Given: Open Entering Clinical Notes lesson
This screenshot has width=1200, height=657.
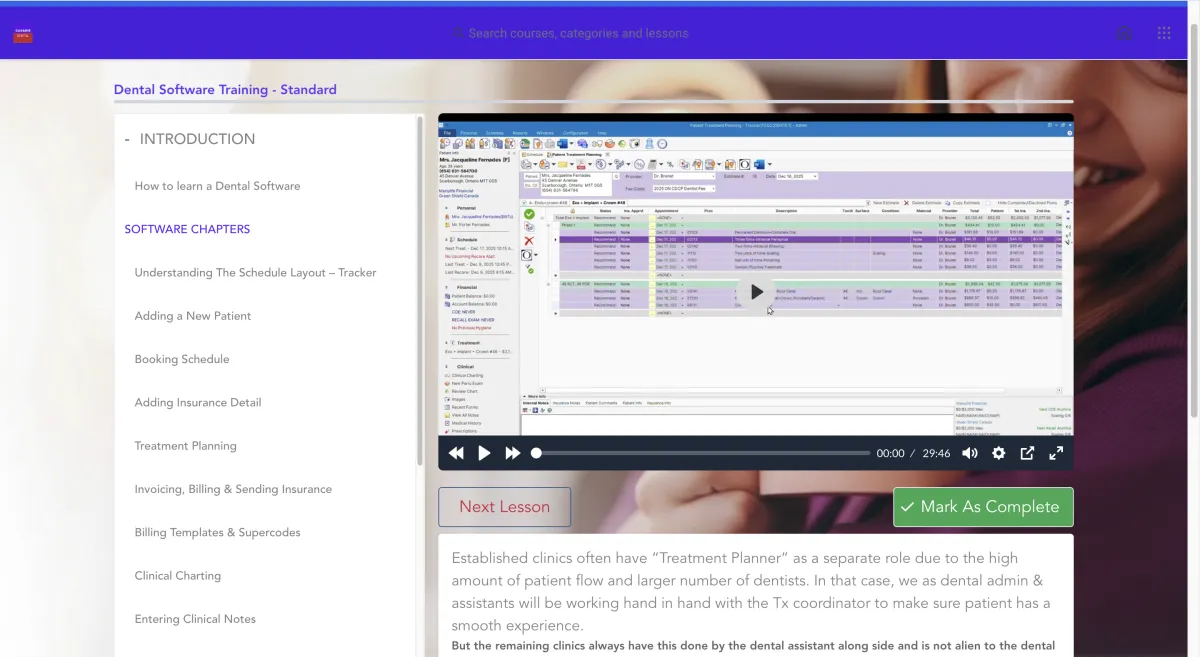Looking at the screenshot, I should coord(195,619).
